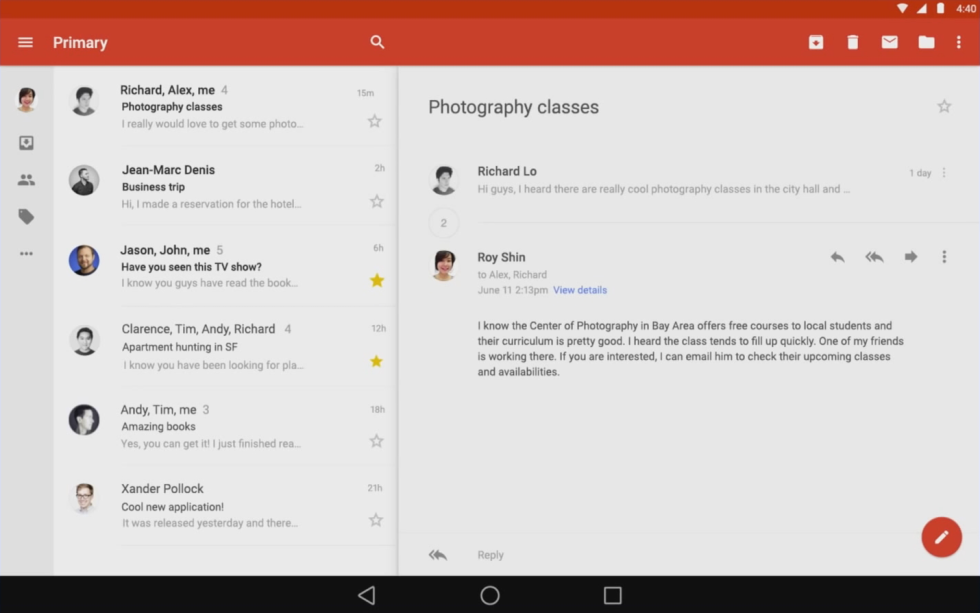The image size is (980, 613).
Task: Unstar the TV show email from Jason
Action: [376, 281]
